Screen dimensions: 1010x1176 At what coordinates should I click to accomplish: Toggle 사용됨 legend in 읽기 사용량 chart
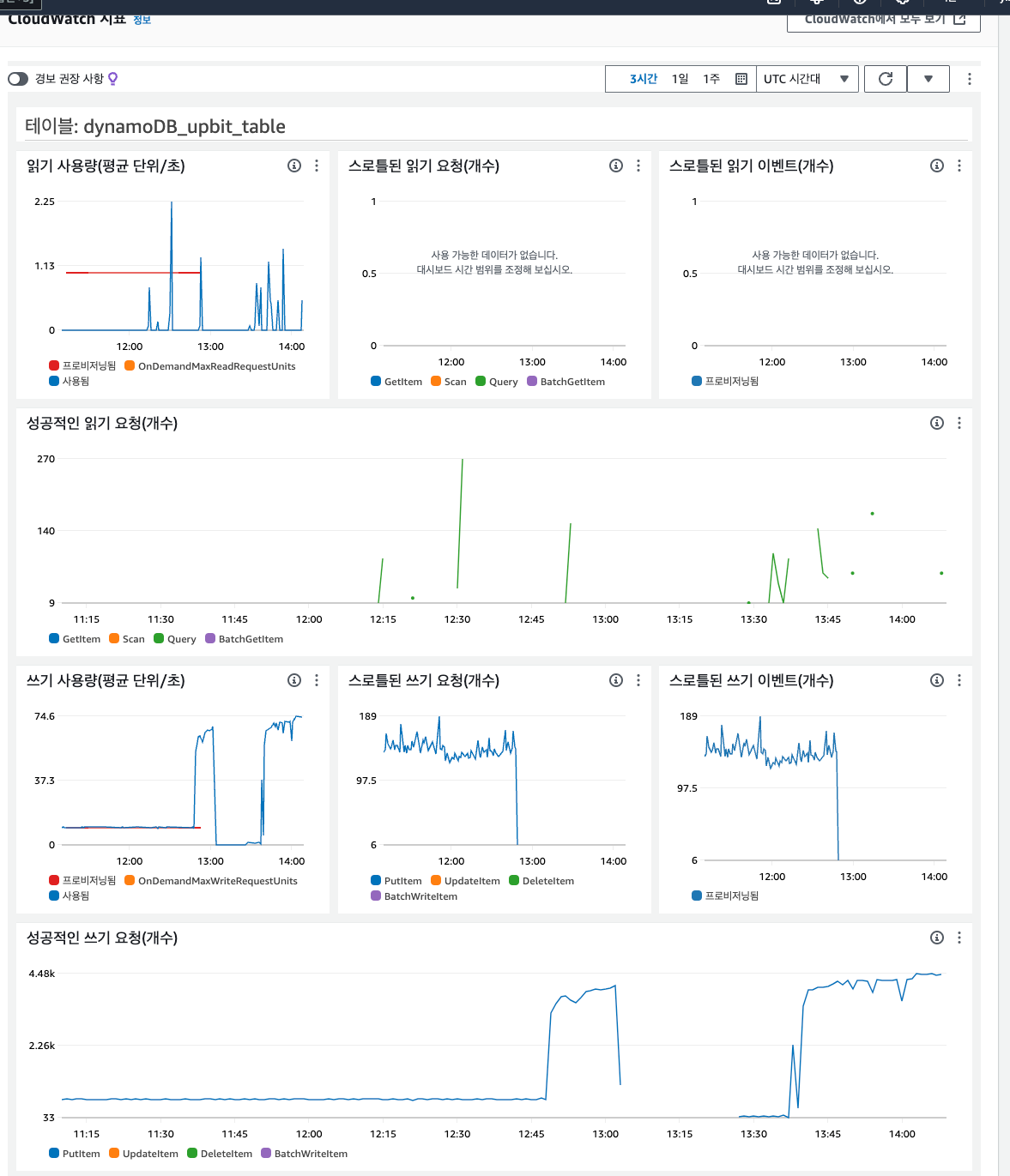[70, 381]
